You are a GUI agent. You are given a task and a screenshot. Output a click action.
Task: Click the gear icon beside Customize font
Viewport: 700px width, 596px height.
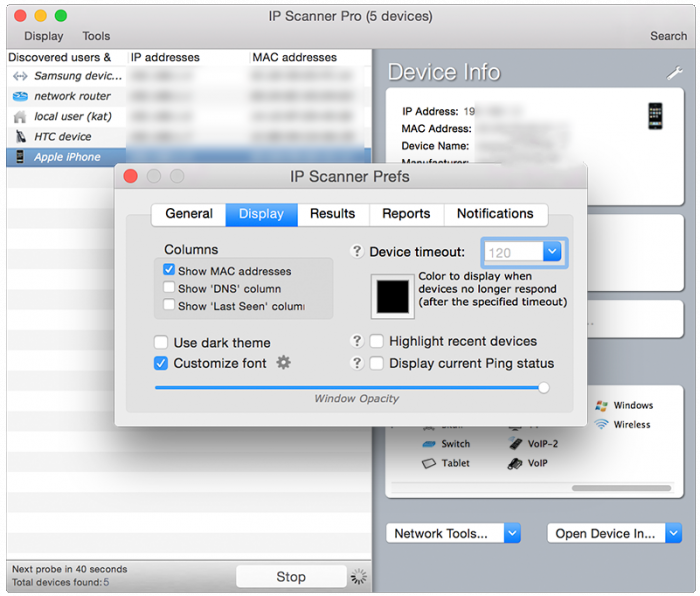tap(284, 363)
